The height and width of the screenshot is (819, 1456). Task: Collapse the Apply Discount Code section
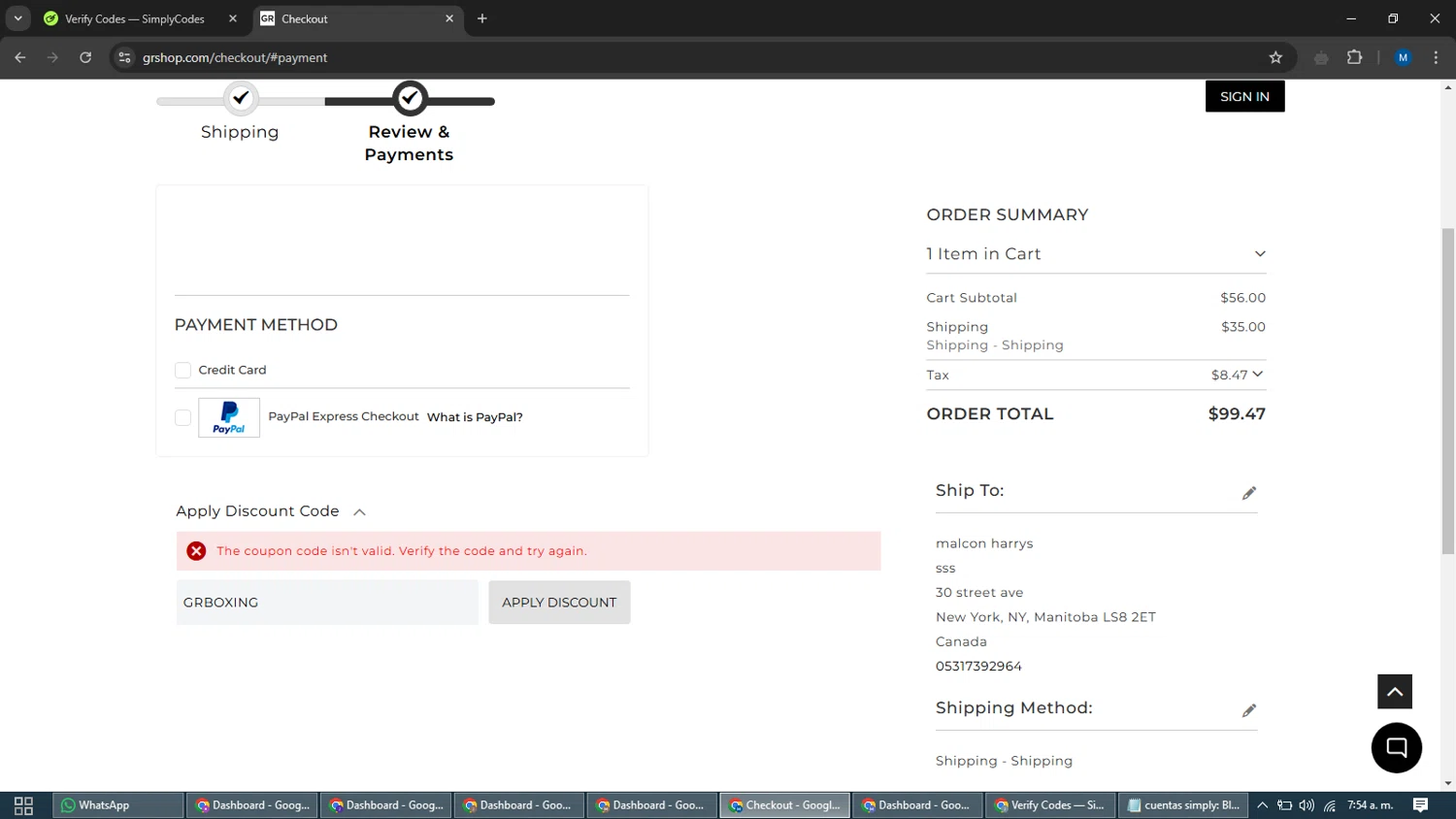(x=359, y=511)
